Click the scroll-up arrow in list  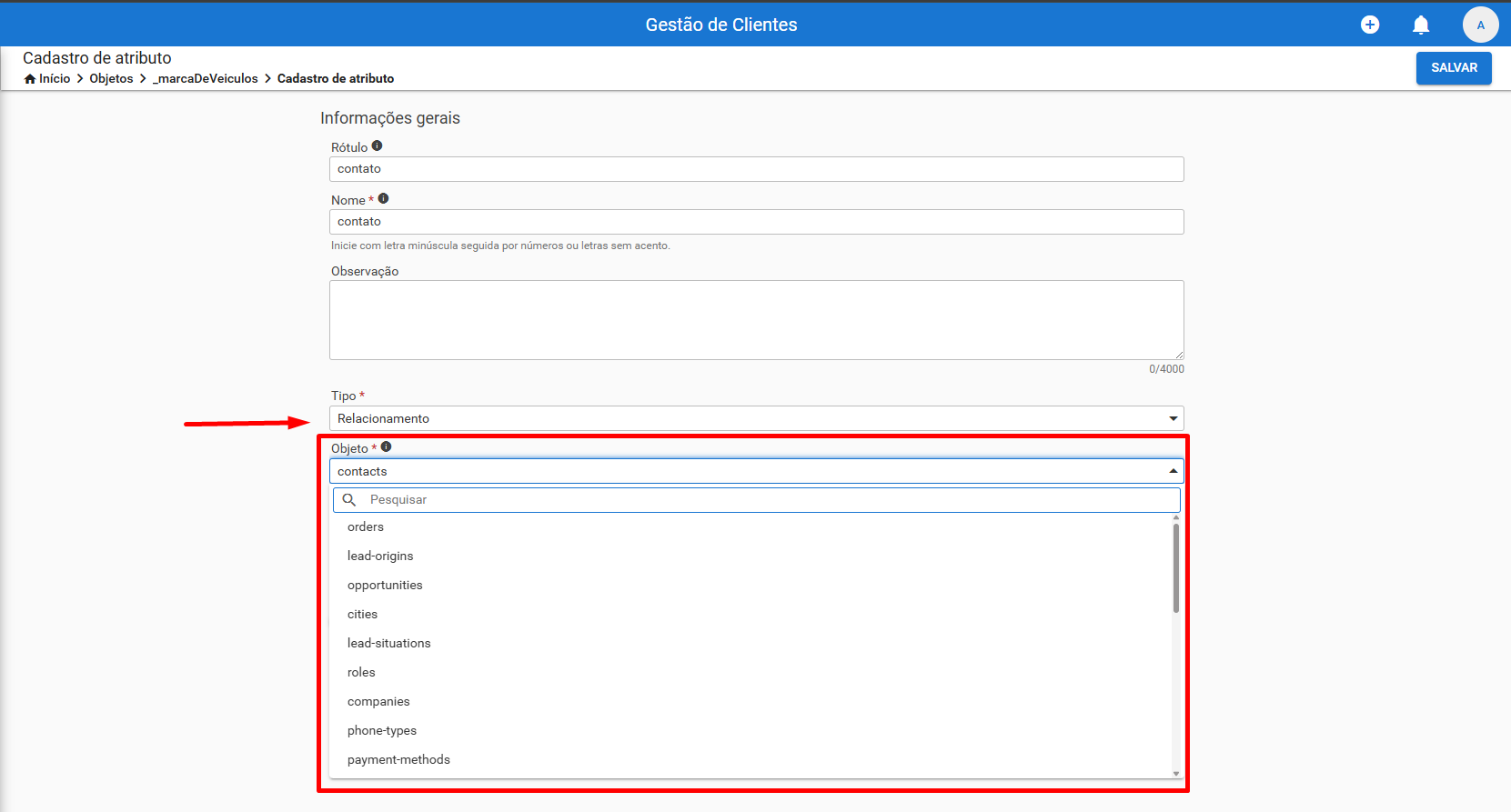coord(1176,517)
